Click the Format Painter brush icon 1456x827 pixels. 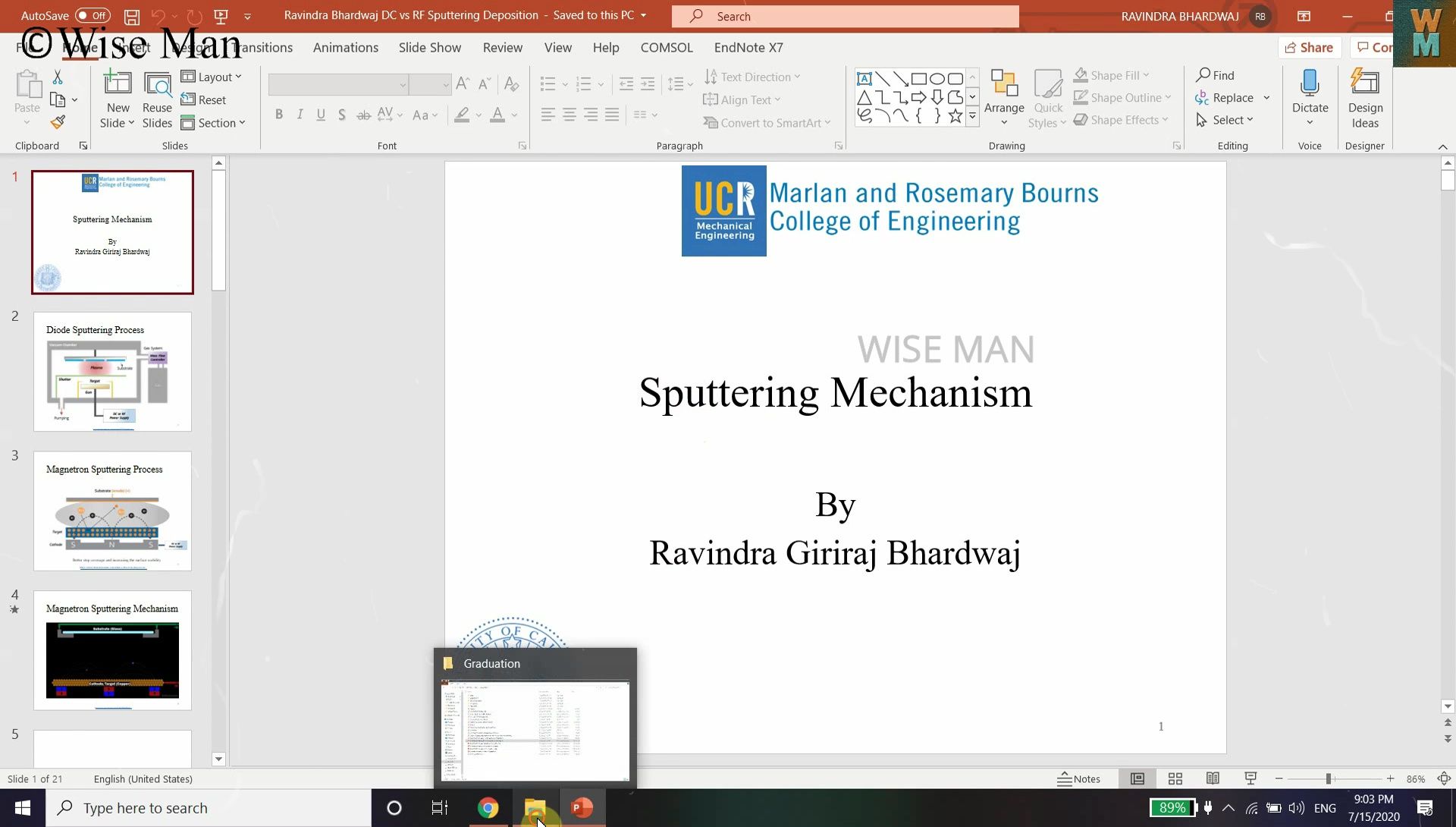[x=58, y=122]
